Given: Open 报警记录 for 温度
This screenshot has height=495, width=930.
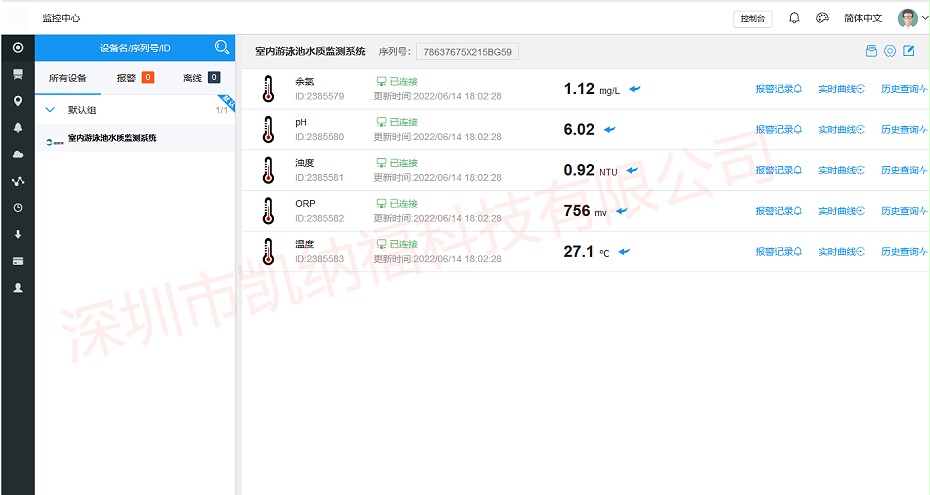Looking at the screenshot, I should (778, 251).
